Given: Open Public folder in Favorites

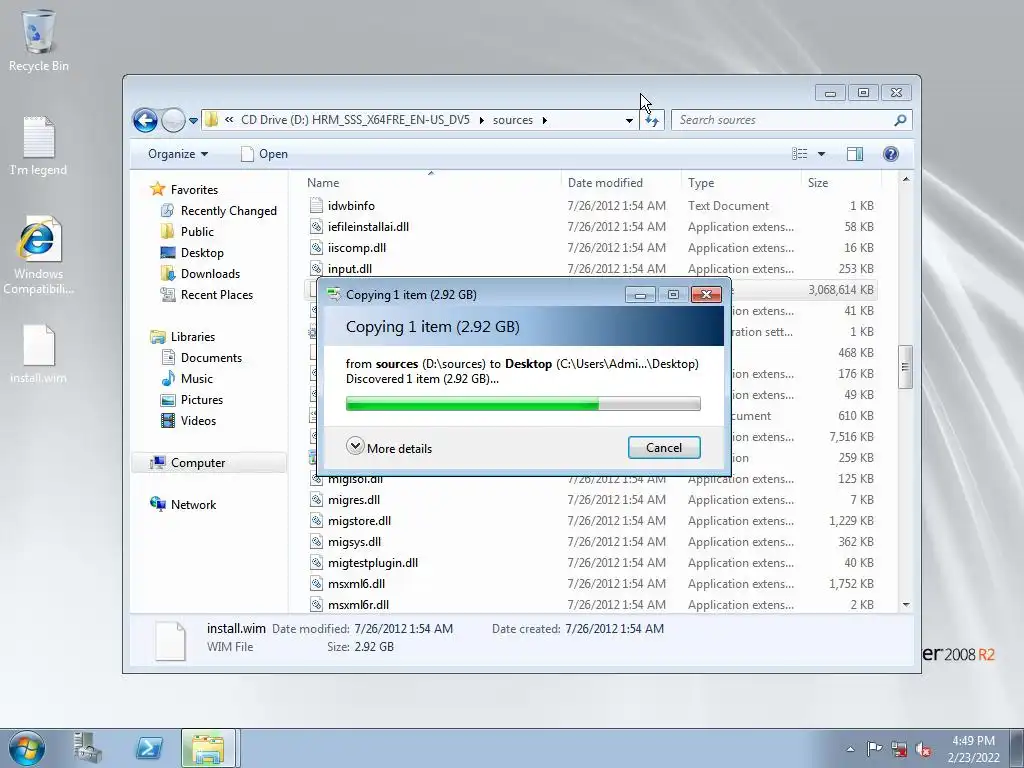Looking at the screenshot, I should [x=197, y=232].
